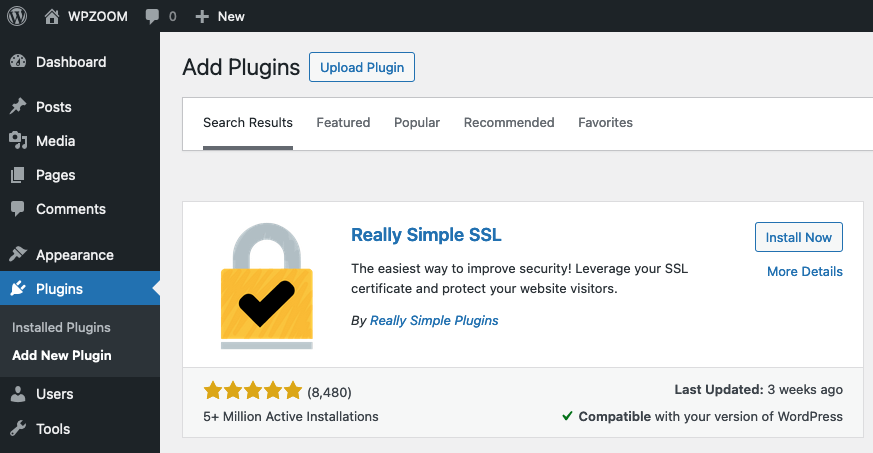Open the New content menu label
Screen dimensions: 873x453
click(x=231, y=17)
